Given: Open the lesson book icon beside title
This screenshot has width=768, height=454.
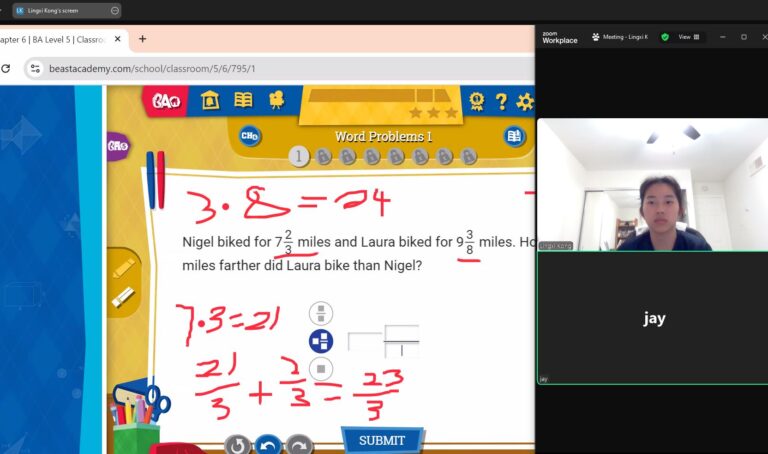Looking at the screenshot, I should pos(514,136).
